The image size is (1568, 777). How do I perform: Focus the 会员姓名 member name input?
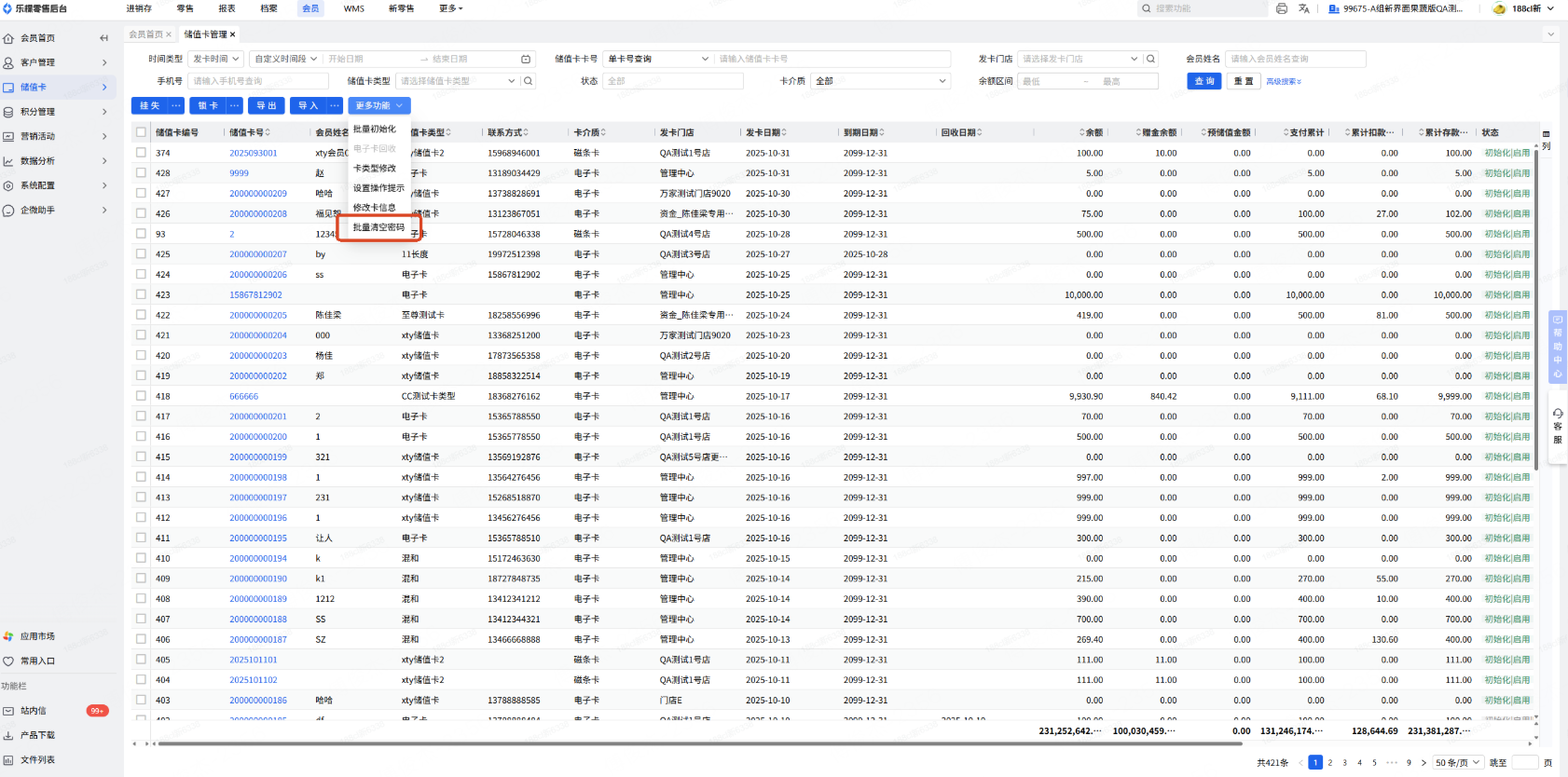pyautogui.click(x=1296, y=59)
